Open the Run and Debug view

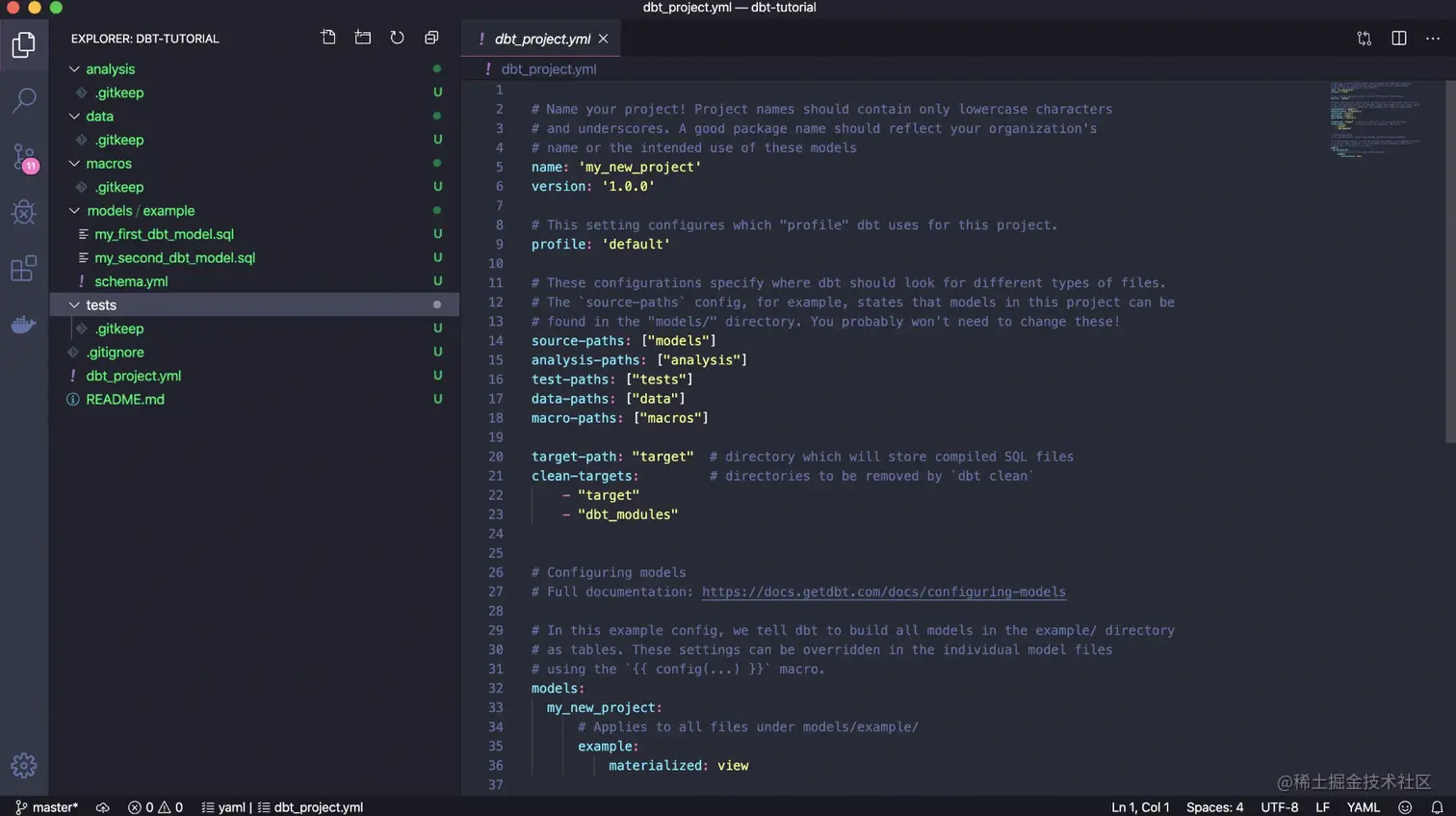coord(24,213)
